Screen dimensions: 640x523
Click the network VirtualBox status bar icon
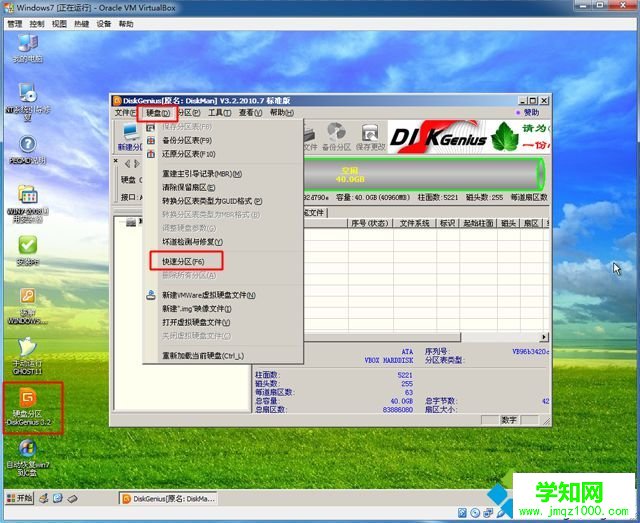[488, 513]
